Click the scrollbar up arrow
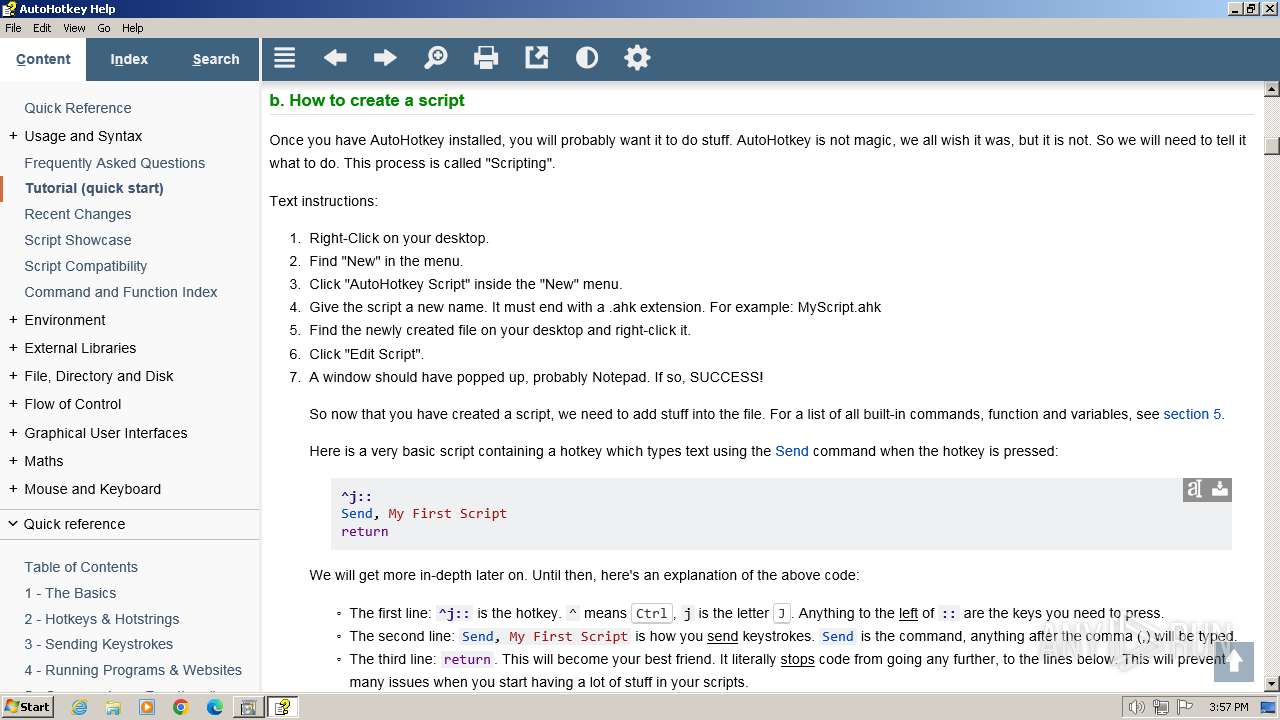Image resolution: width=1280 pixels, height=720 pixels. coord(1271,89)
